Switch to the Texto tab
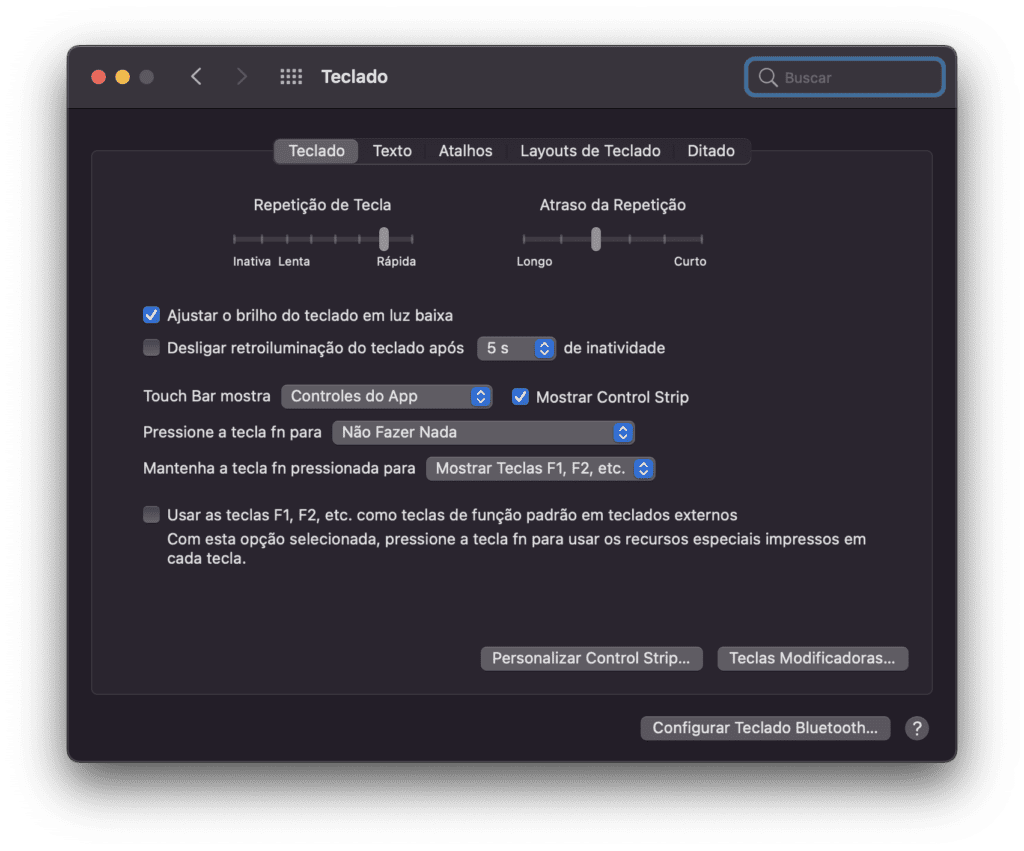This screenshot has width=1024, height=851. pyautogui.click(x=392, y=151)
